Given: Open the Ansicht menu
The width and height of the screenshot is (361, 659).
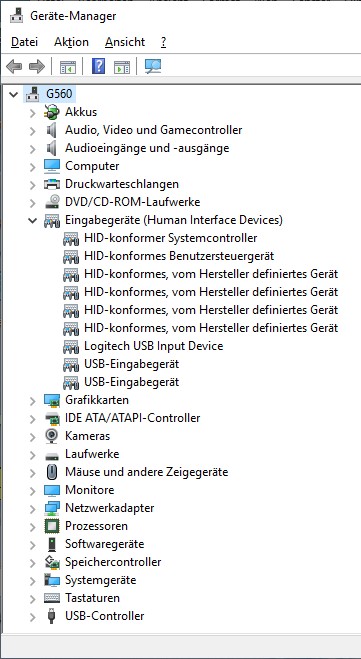Looking at the screenshot, I should point(125,42).
